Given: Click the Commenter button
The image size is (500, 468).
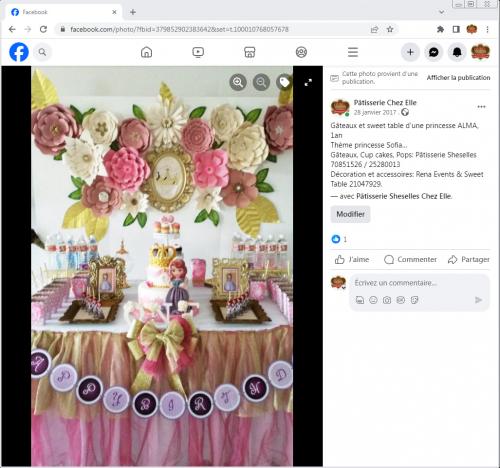Looking at the screenshot, I should 410,259.
